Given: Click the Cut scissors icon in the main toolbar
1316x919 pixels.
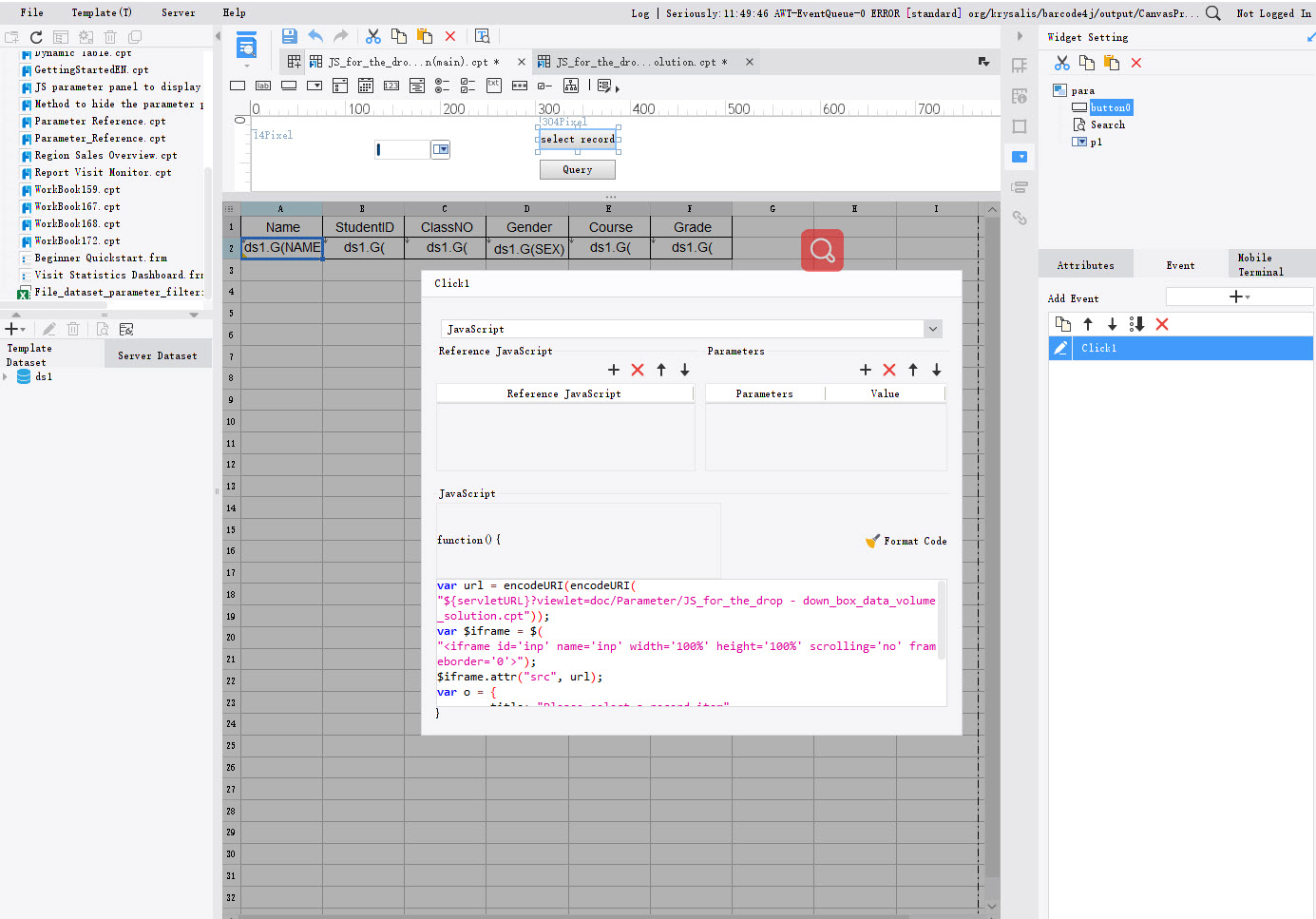Looking at the screenshot, I should pos(373,36).
